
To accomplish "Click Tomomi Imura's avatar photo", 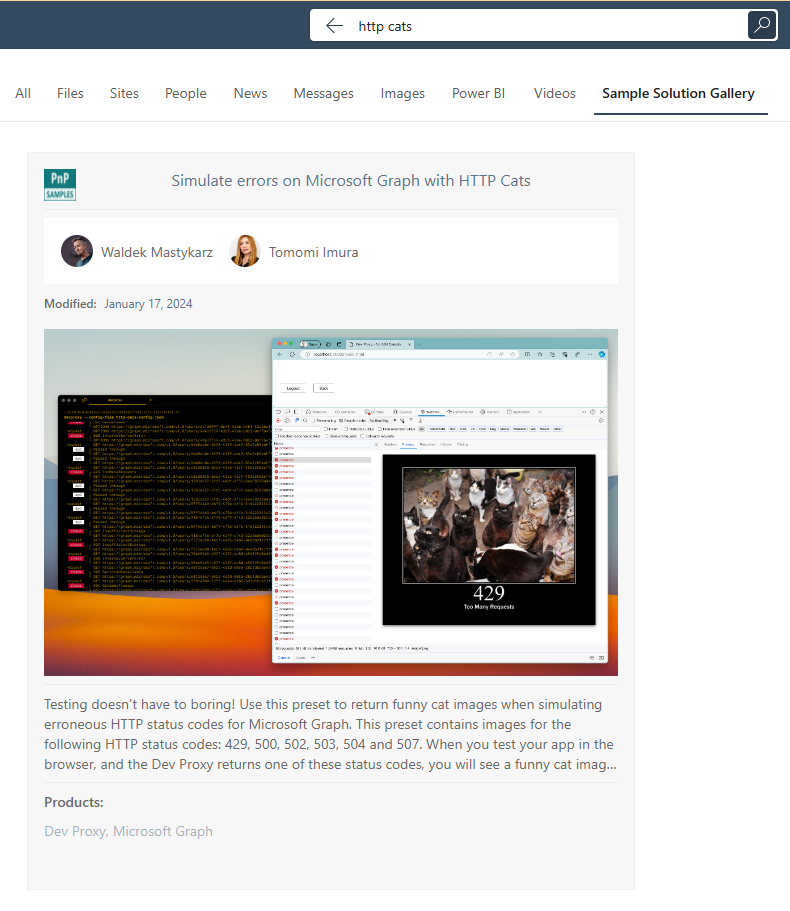I will pyautogui.click(x=245, y=251).
